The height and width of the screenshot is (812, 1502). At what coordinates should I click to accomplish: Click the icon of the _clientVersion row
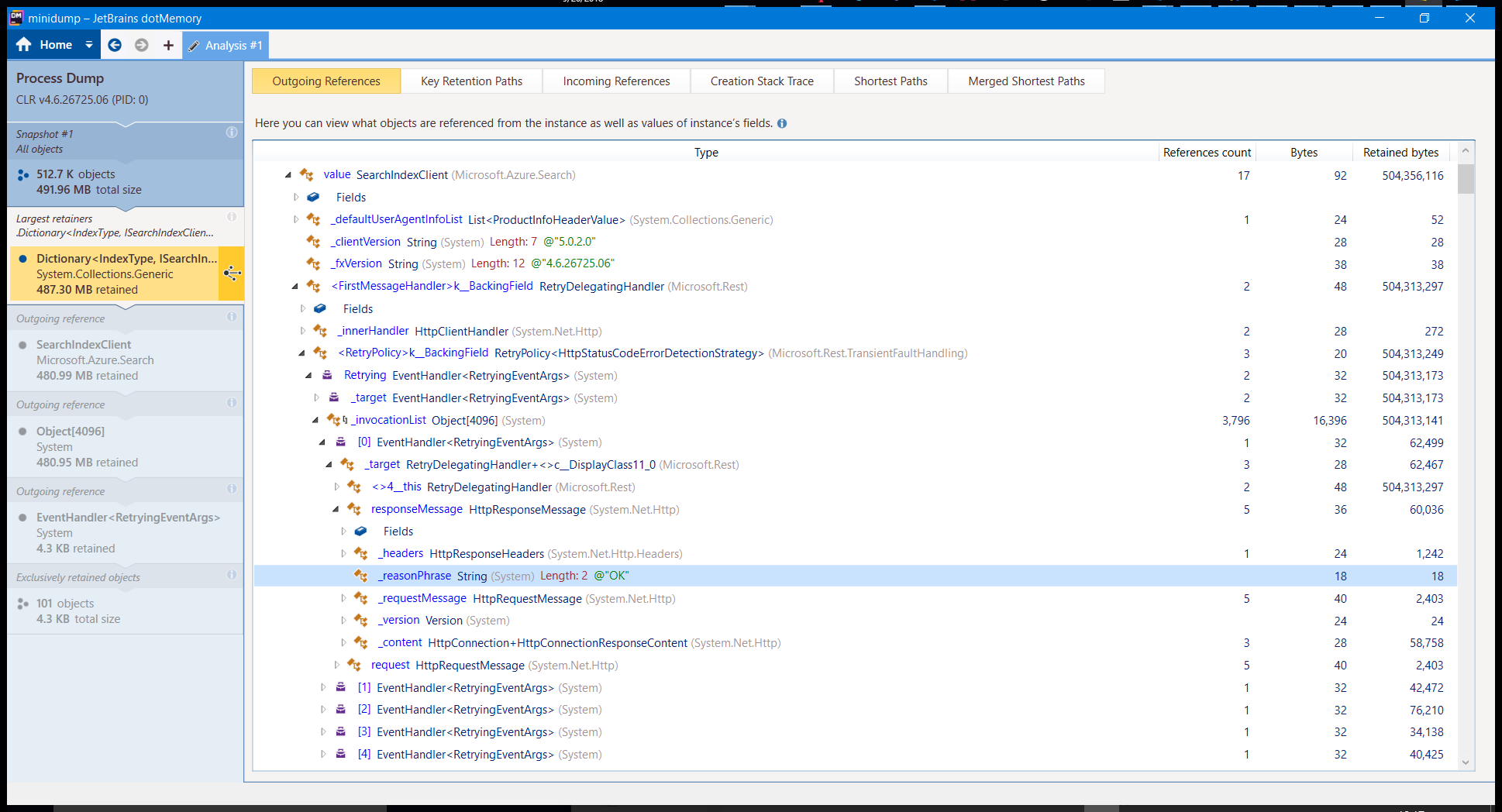click(313, 242)
